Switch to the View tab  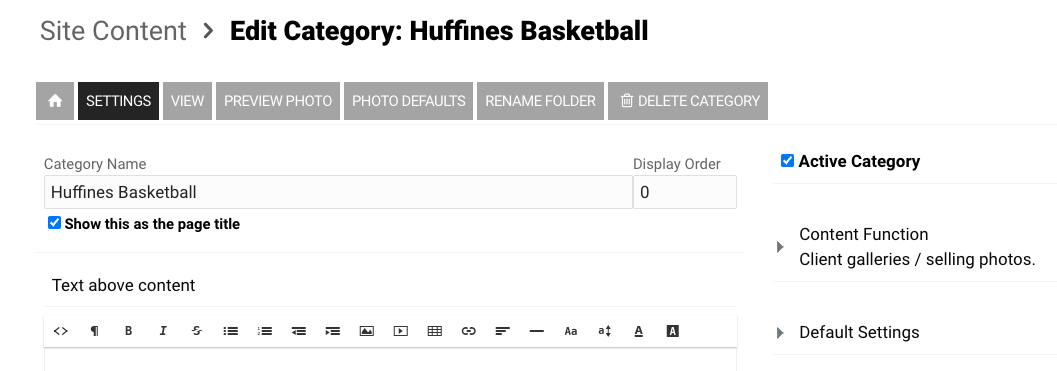[187, 101]
